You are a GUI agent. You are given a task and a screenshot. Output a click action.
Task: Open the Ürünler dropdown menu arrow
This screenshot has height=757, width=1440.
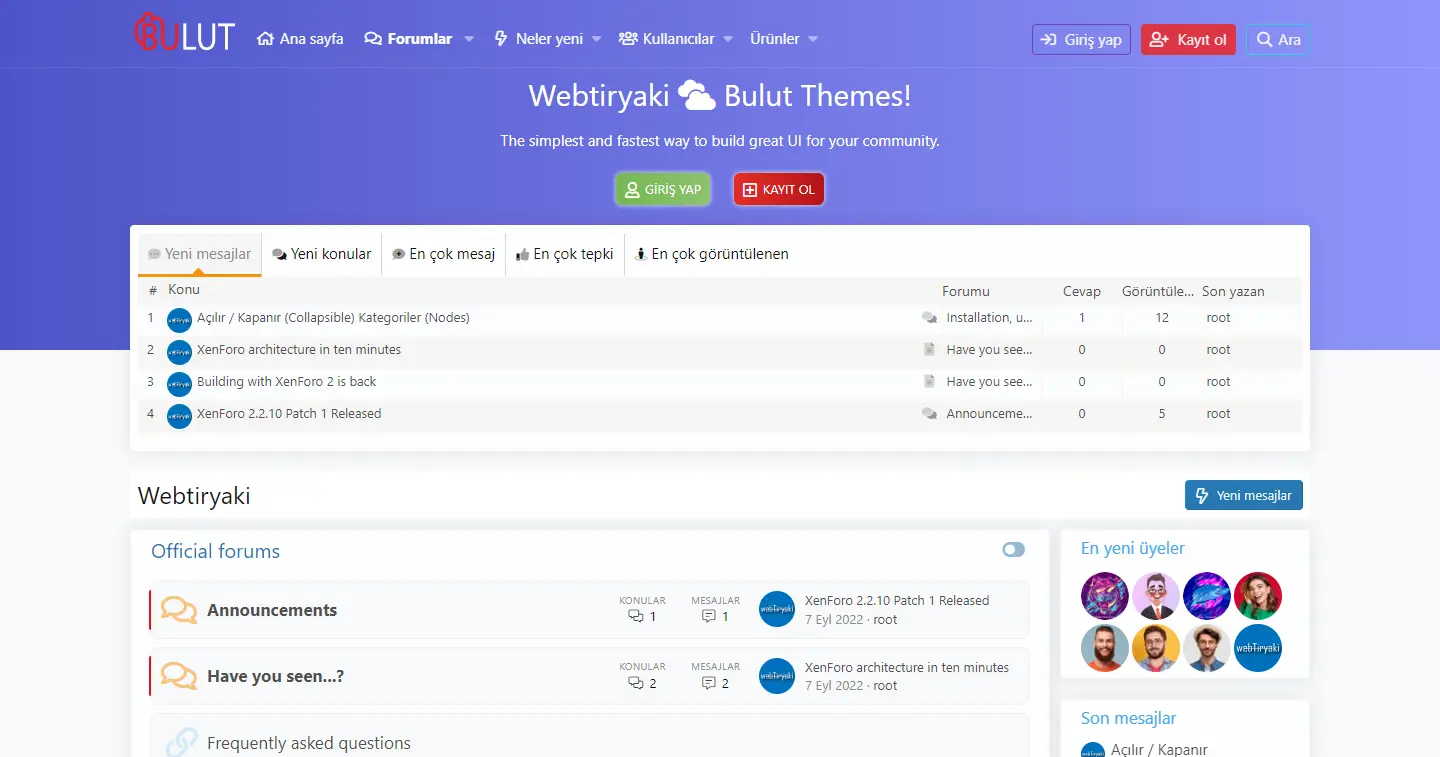click(813, 40)
